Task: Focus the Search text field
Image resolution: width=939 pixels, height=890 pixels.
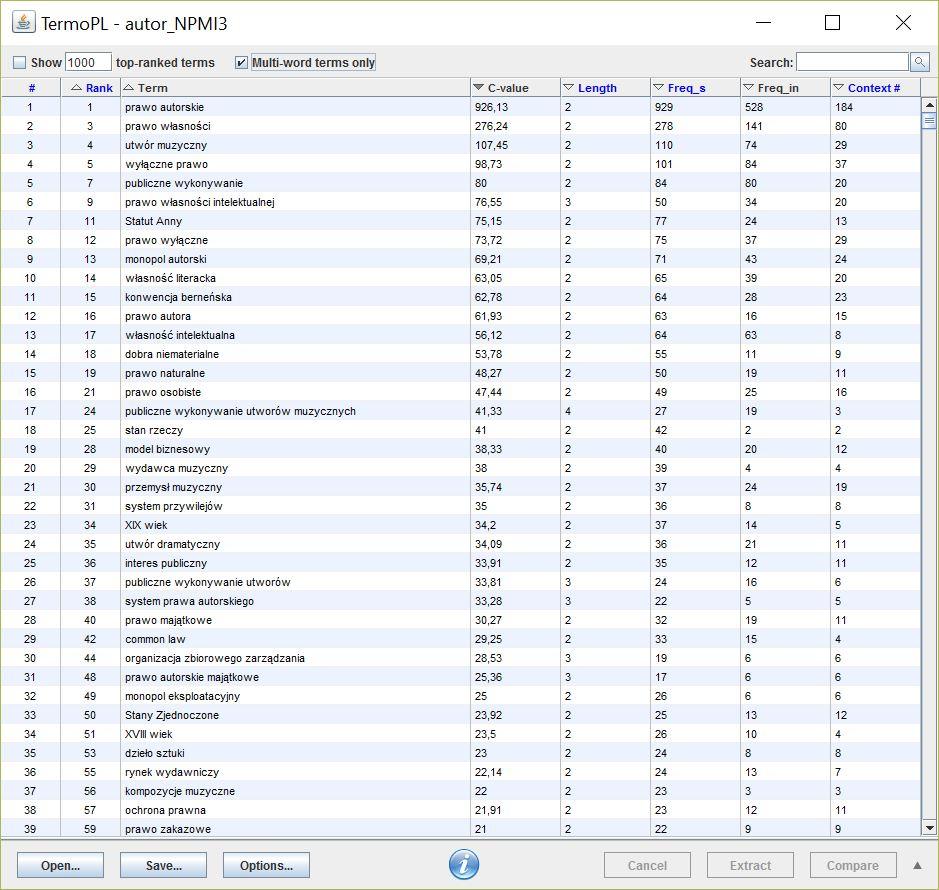Action: 852,62
